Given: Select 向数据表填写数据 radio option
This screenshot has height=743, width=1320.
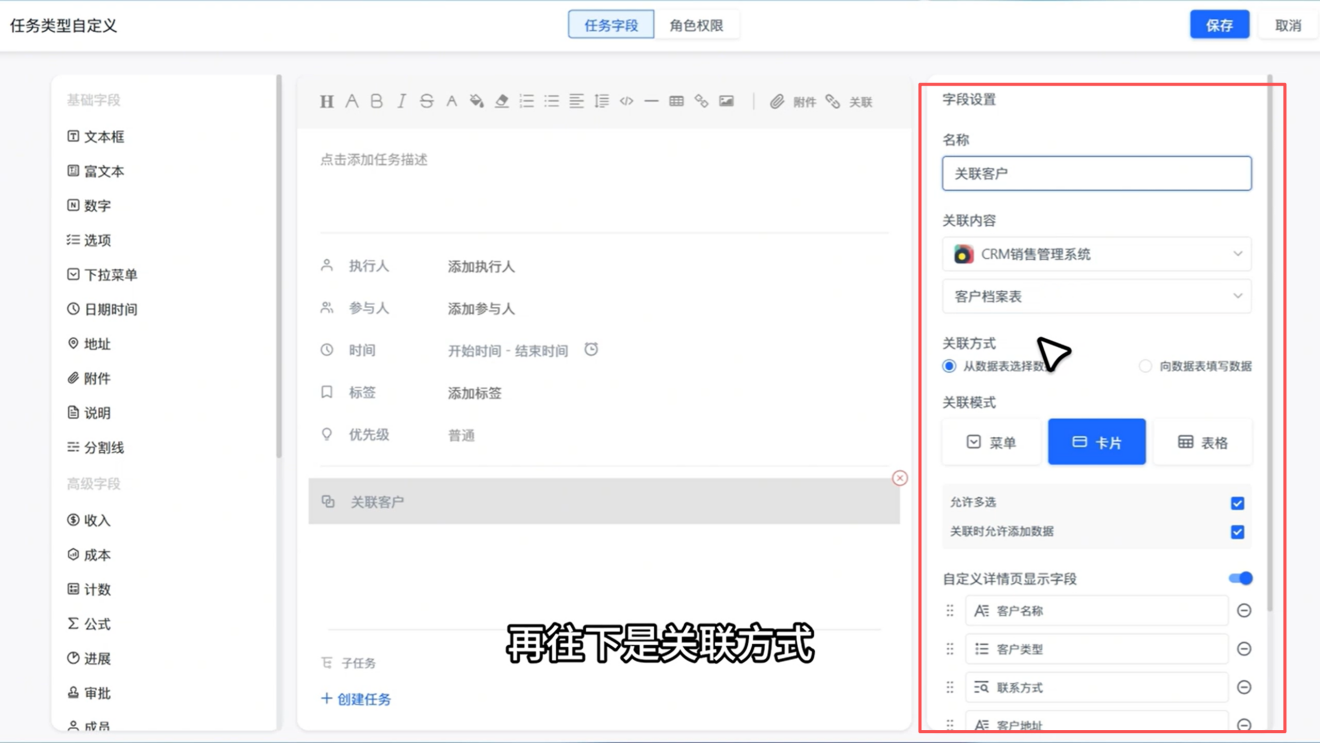Looking at the screenshot, I should tap(1145, 366).
